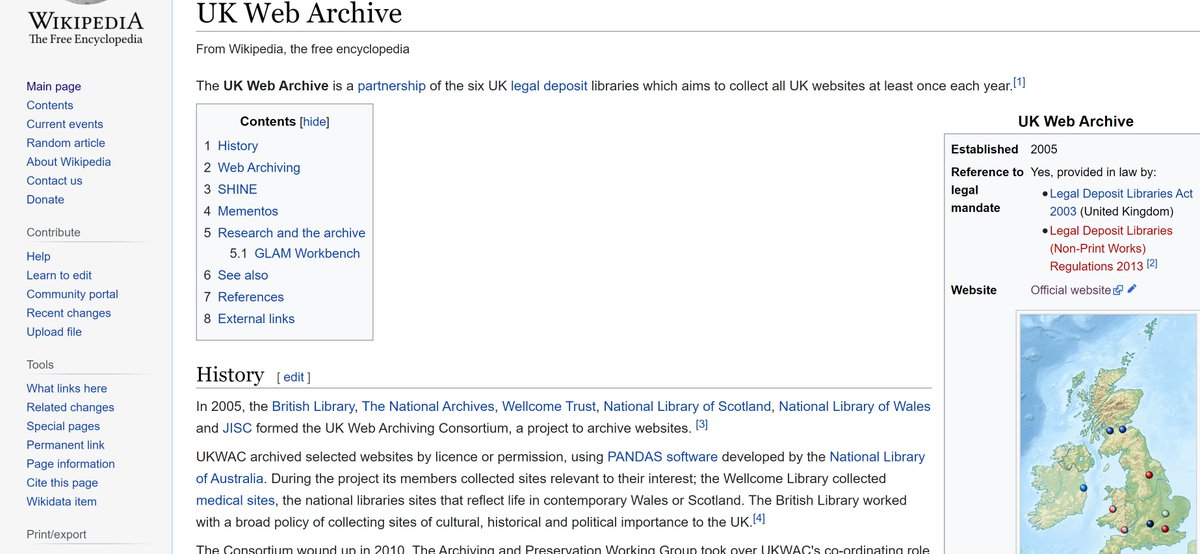Open Related changes tool
The width and height of the screenshot is (1200, 554).
coord(70,408)
